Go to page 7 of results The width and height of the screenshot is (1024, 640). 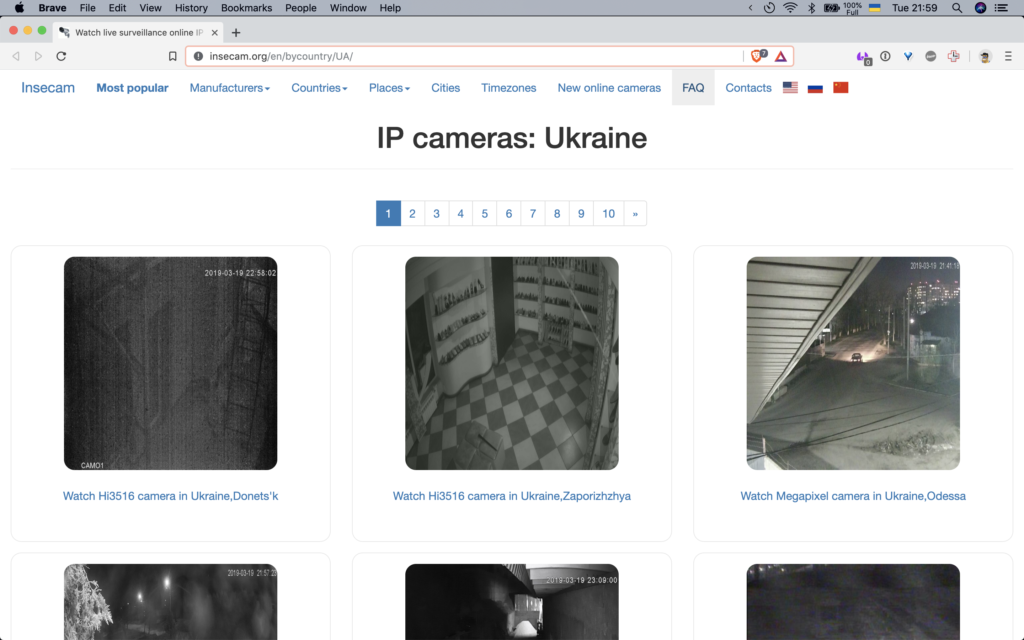(533, 214)
